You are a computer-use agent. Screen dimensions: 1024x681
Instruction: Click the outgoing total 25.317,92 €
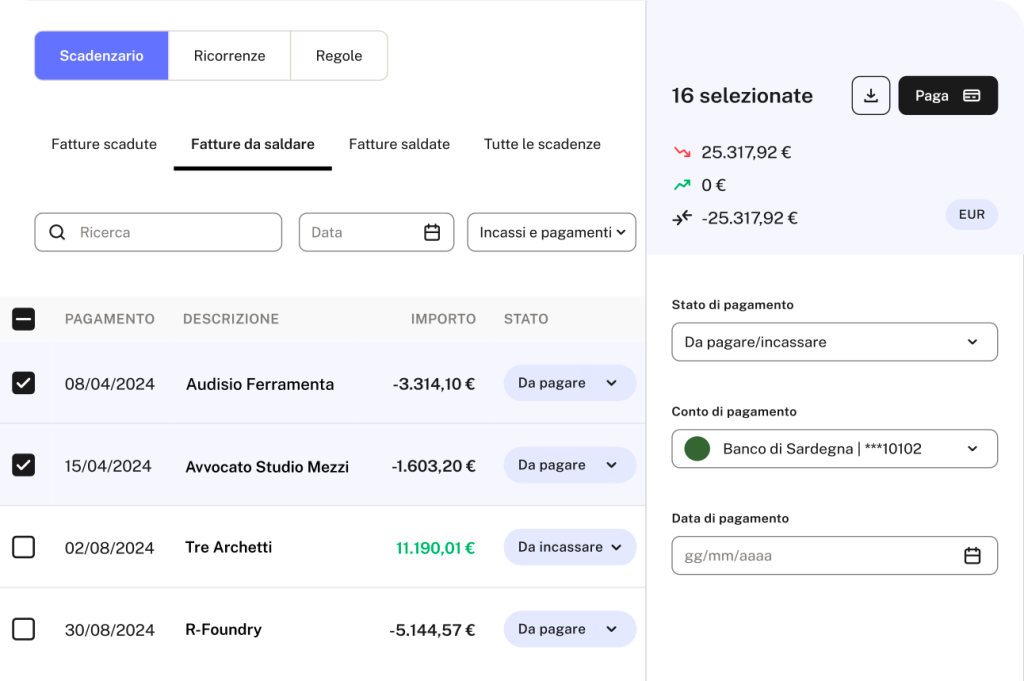[746, 152]
